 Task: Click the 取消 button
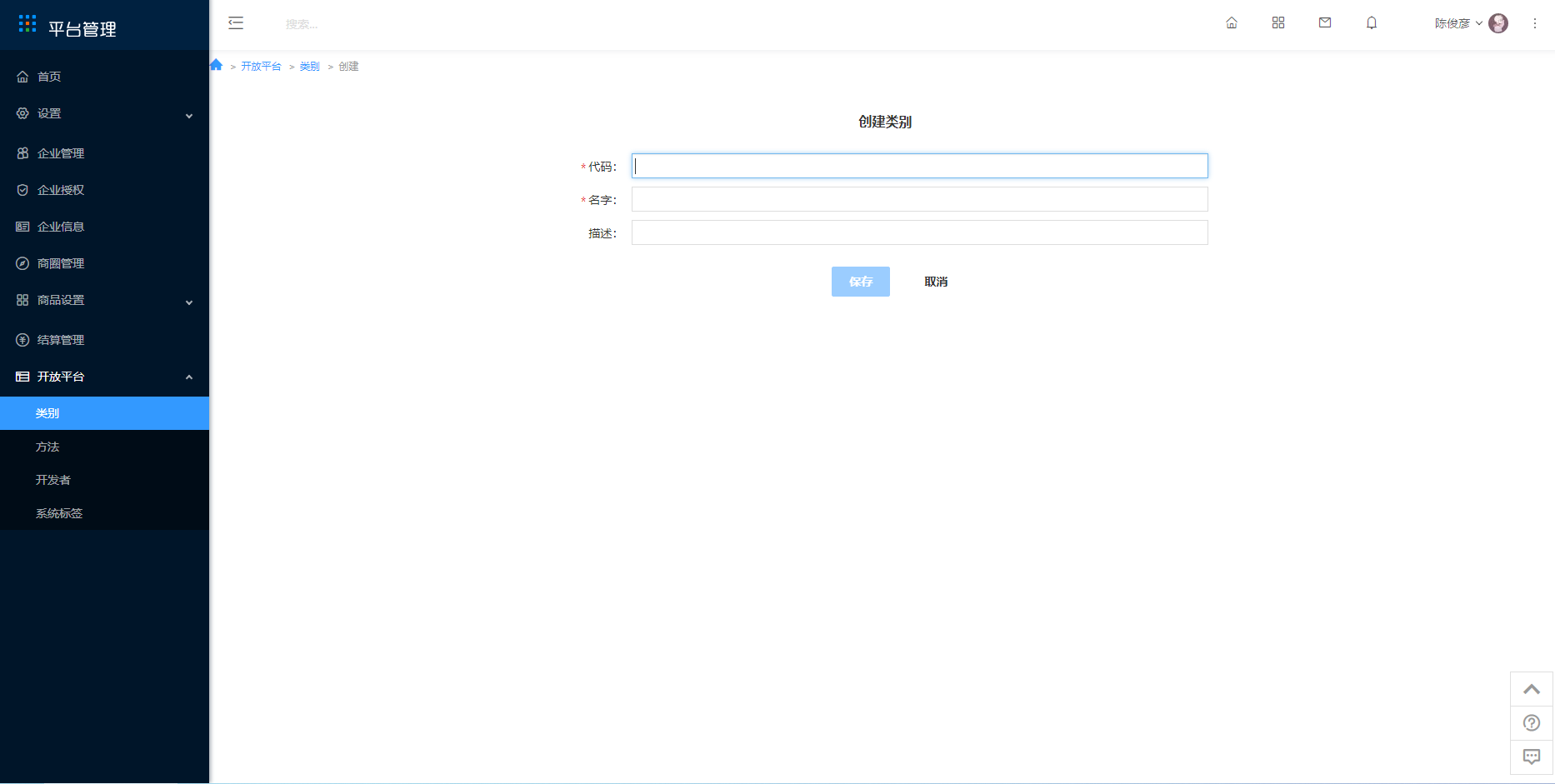[x=936, y=282]
